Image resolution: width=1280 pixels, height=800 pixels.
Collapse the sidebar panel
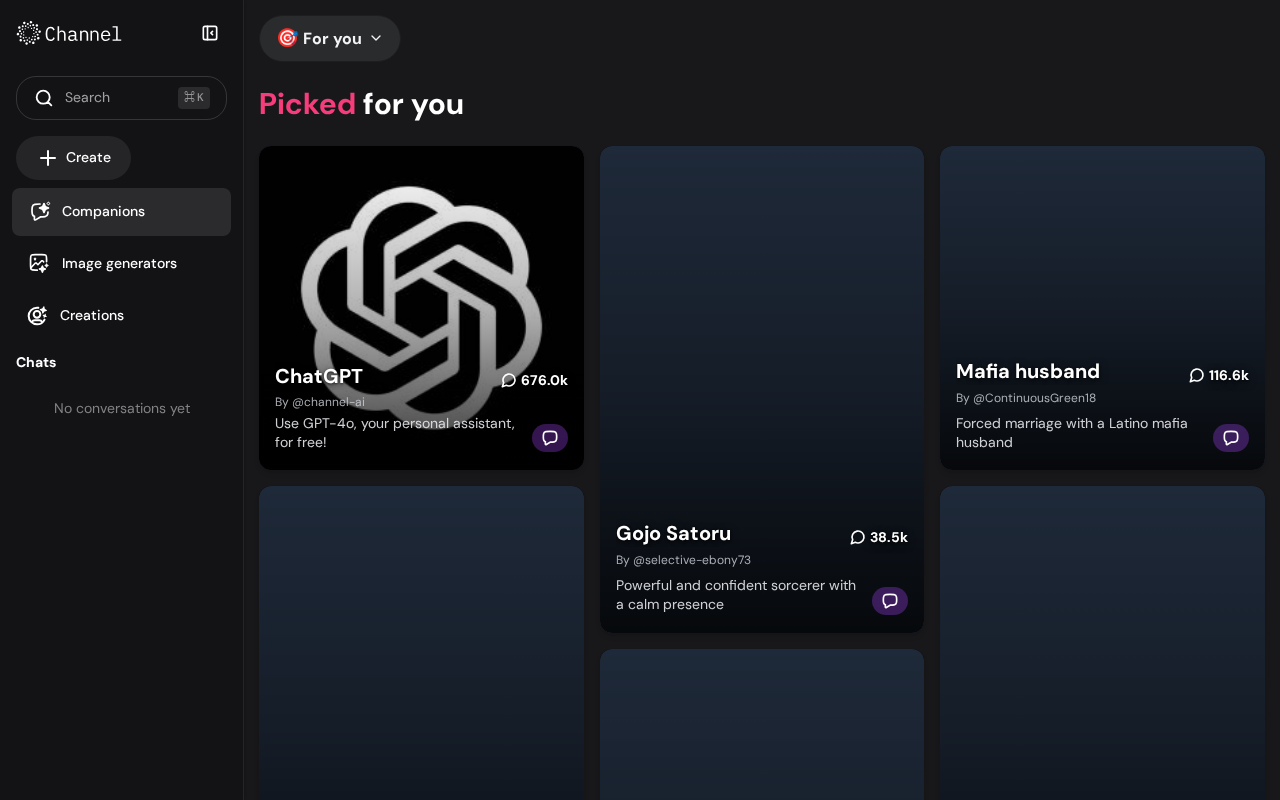pyautogui.click(x=210, y=33)
